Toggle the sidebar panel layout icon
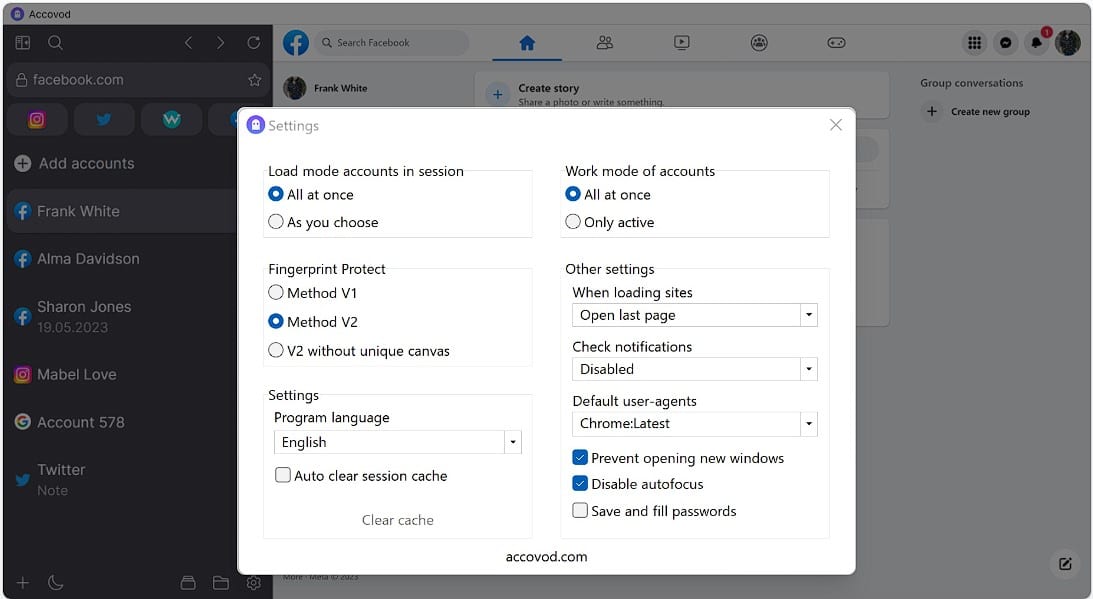The height and width of the screenshot is (599, 1093). (x=23, y=43)
